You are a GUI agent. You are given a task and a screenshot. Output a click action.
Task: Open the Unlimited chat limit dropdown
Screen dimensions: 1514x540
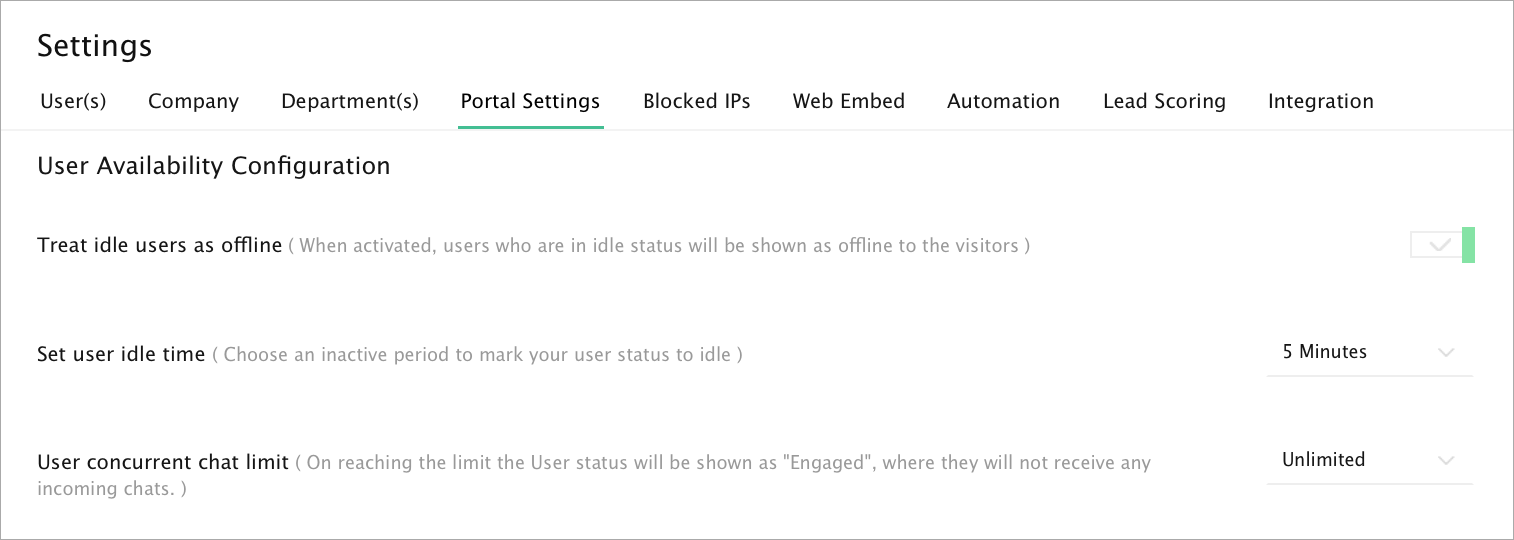pos(1369,461)
